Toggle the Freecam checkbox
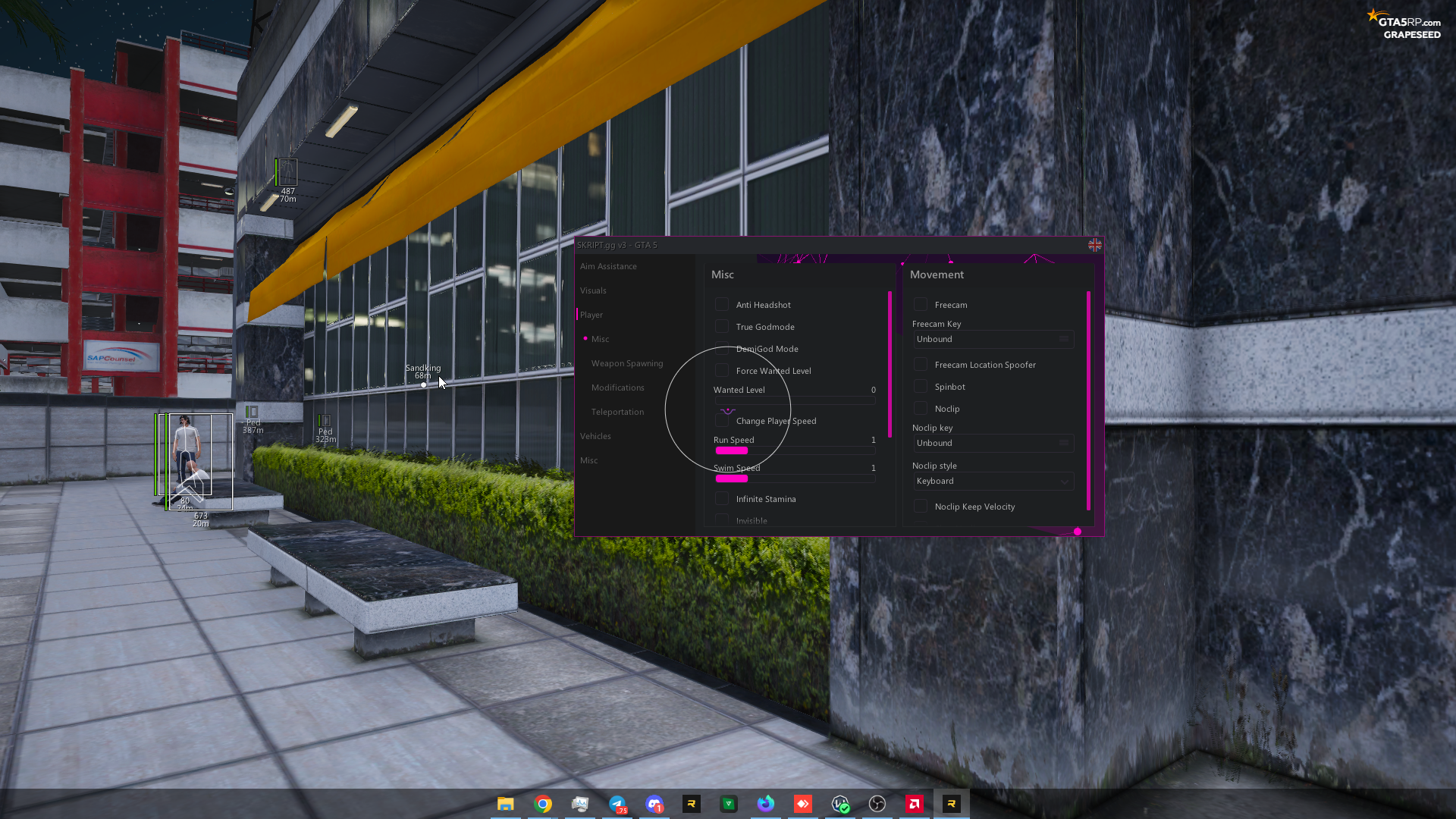The width and height of the screenshot is (1456, 819). coord(921,305)
